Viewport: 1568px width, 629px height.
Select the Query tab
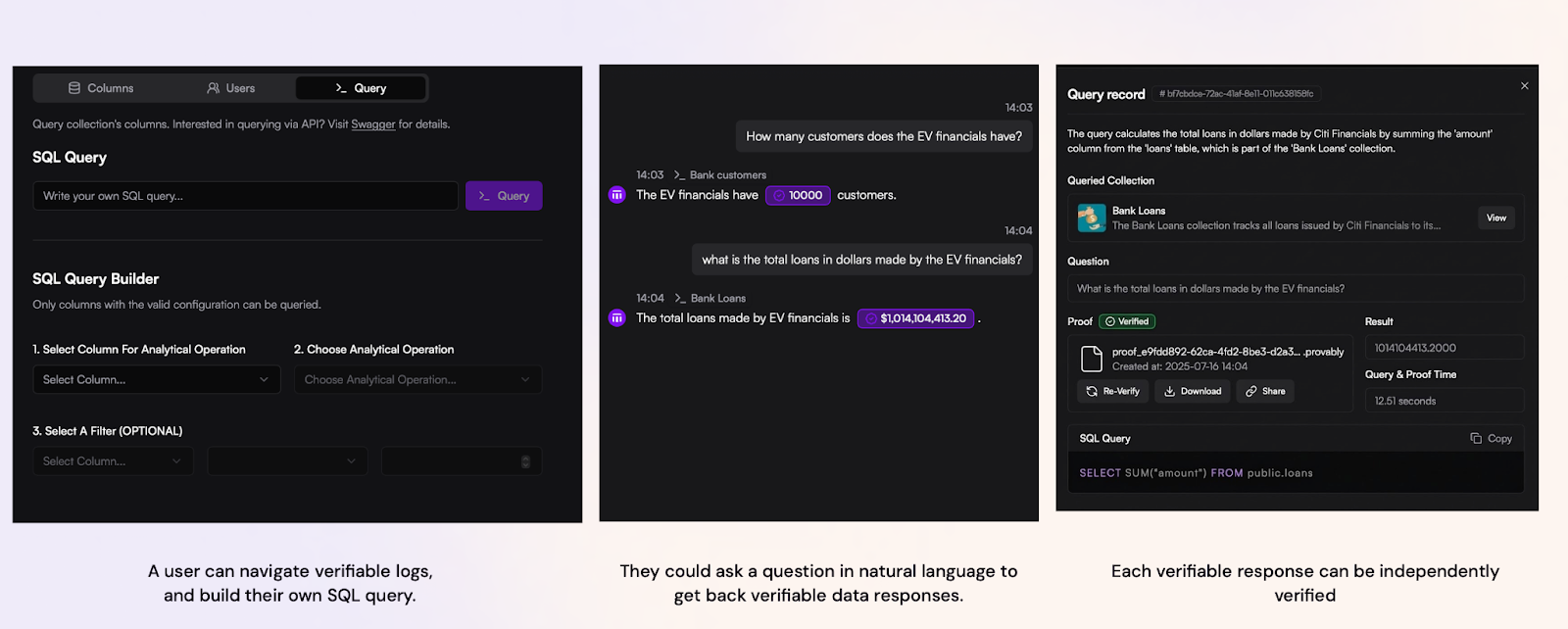coord(361,88)
